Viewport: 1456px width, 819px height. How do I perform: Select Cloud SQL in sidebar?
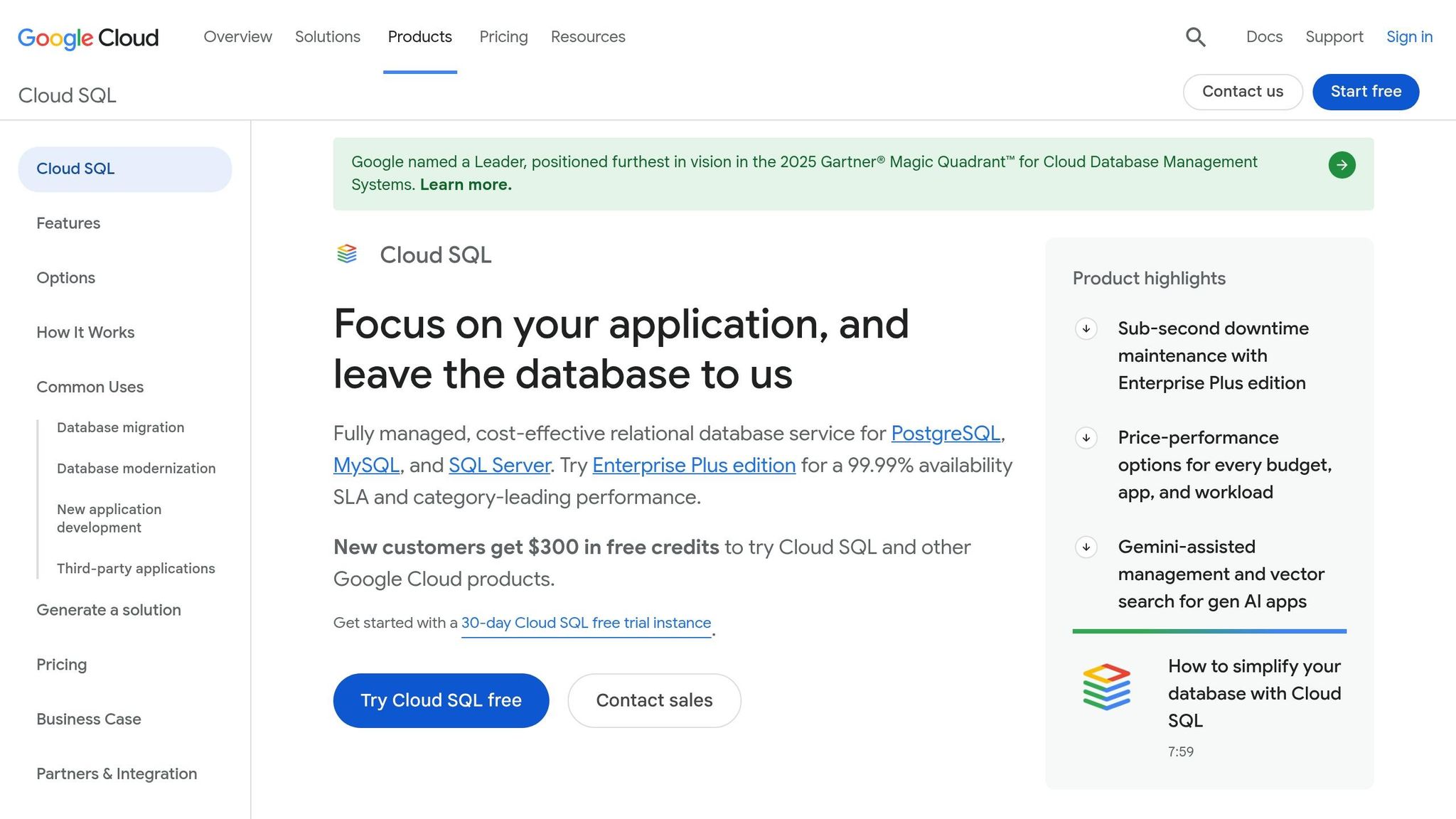[125, 169]
